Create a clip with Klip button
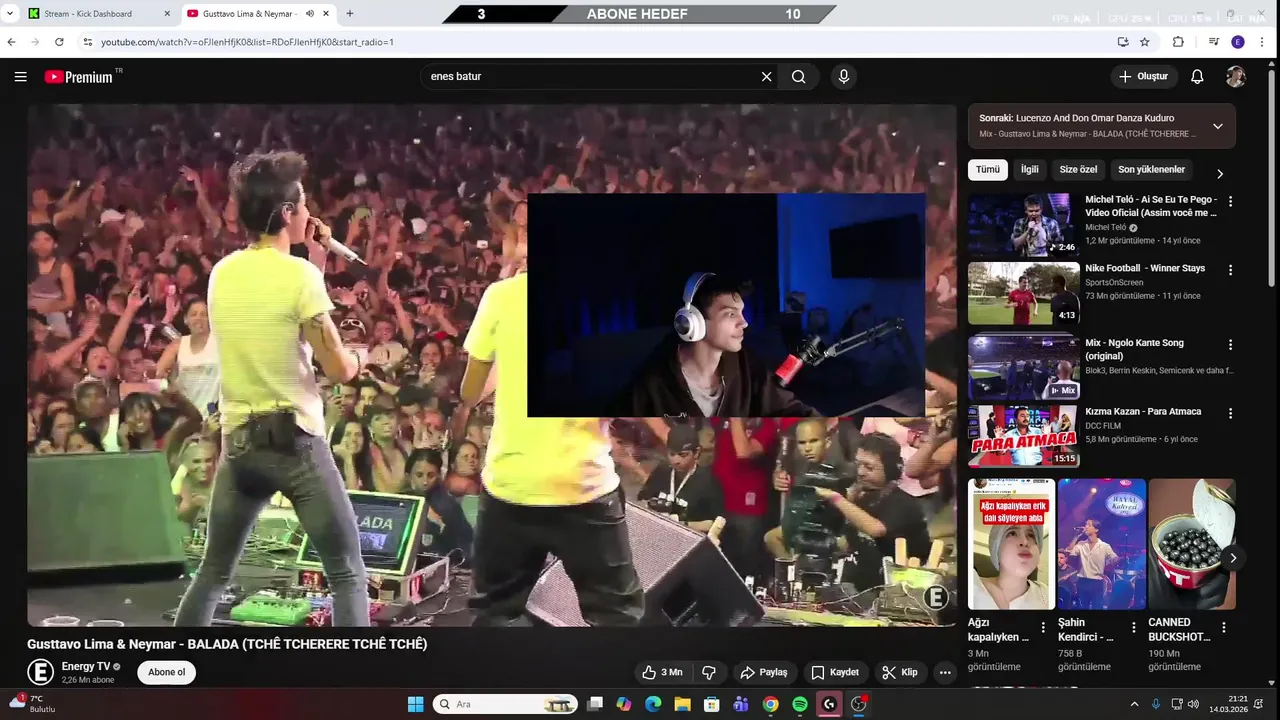Viewport: 1280px width, 720px height. [x=899, y=672]
